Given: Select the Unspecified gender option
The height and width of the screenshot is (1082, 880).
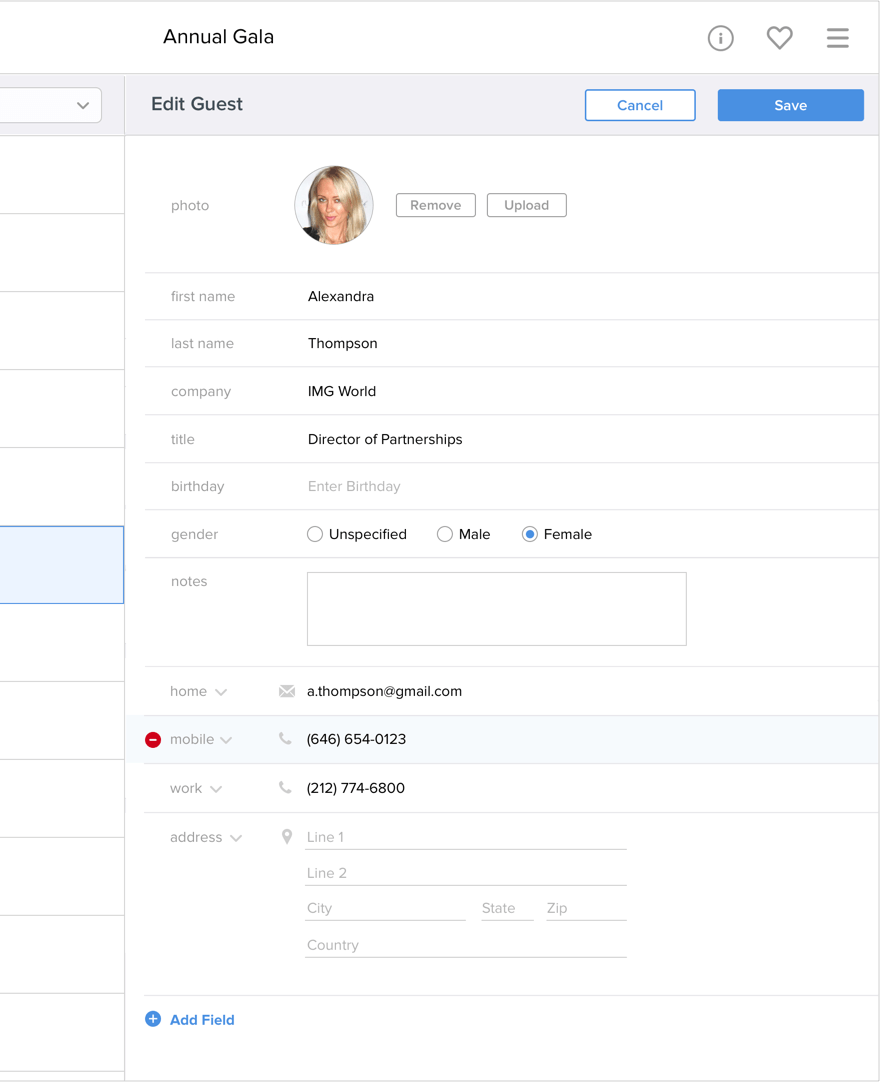Looking at the screenshot, I should coord(315,534).
